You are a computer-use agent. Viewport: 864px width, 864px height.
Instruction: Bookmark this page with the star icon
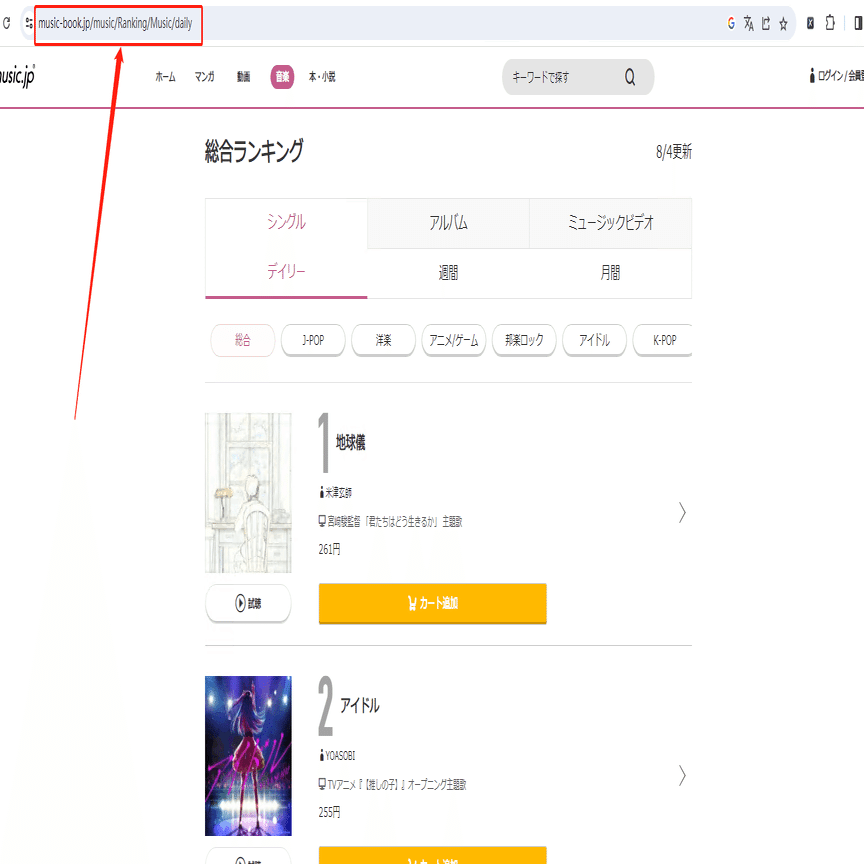pyautogui.click(x=783, y=23)
